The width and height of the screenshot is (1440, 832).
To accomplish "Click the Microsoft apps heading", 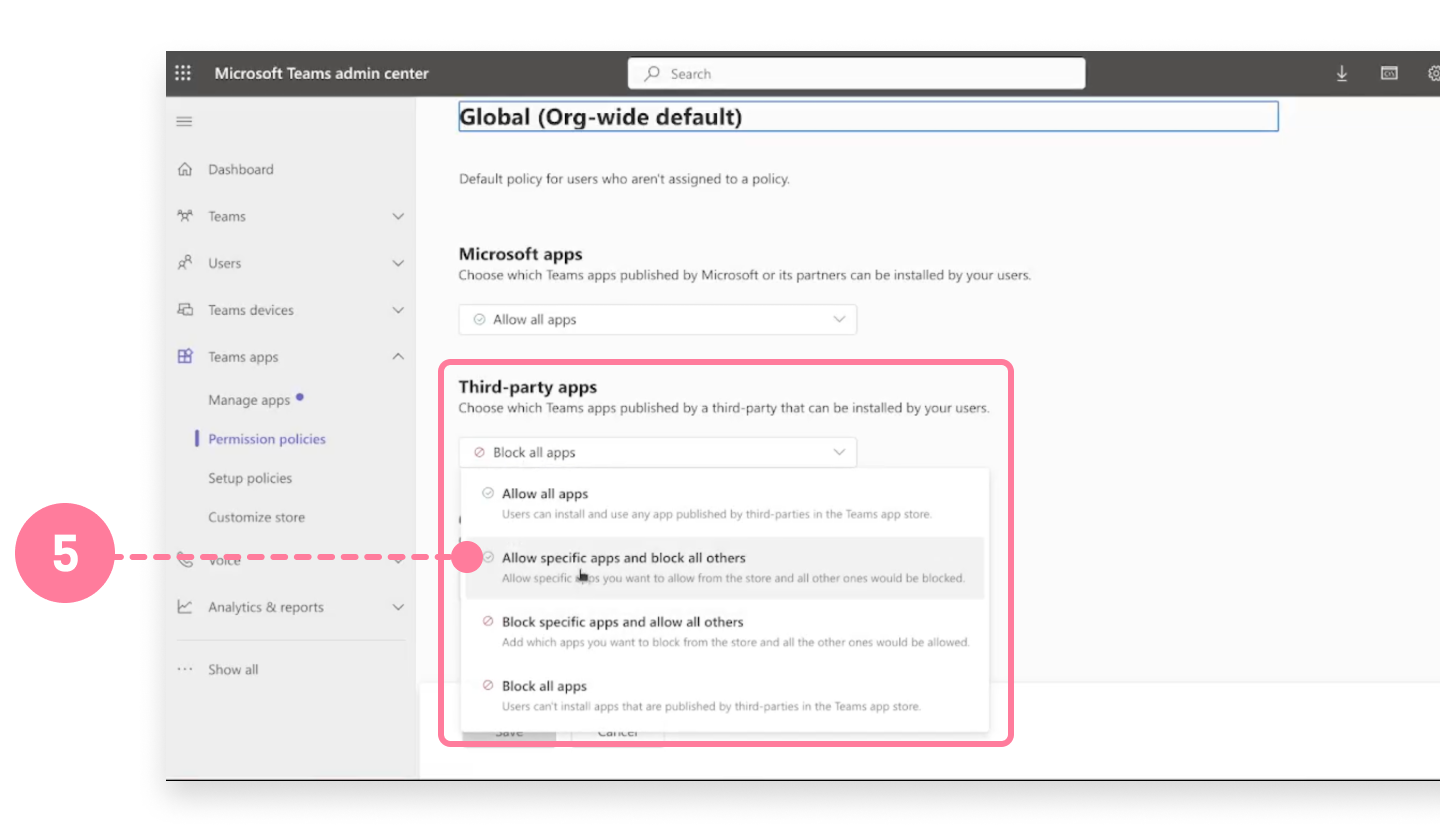I will (x=521, y=254).
